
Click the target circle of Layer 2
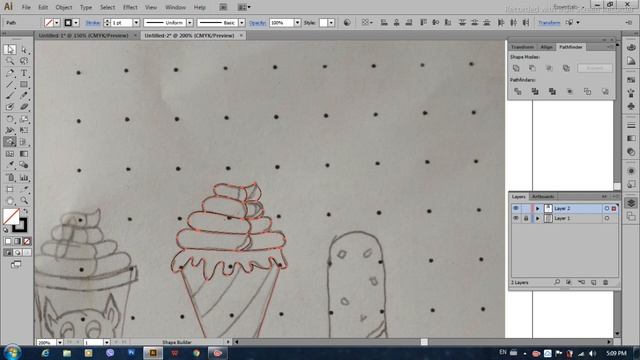(607, 208)
